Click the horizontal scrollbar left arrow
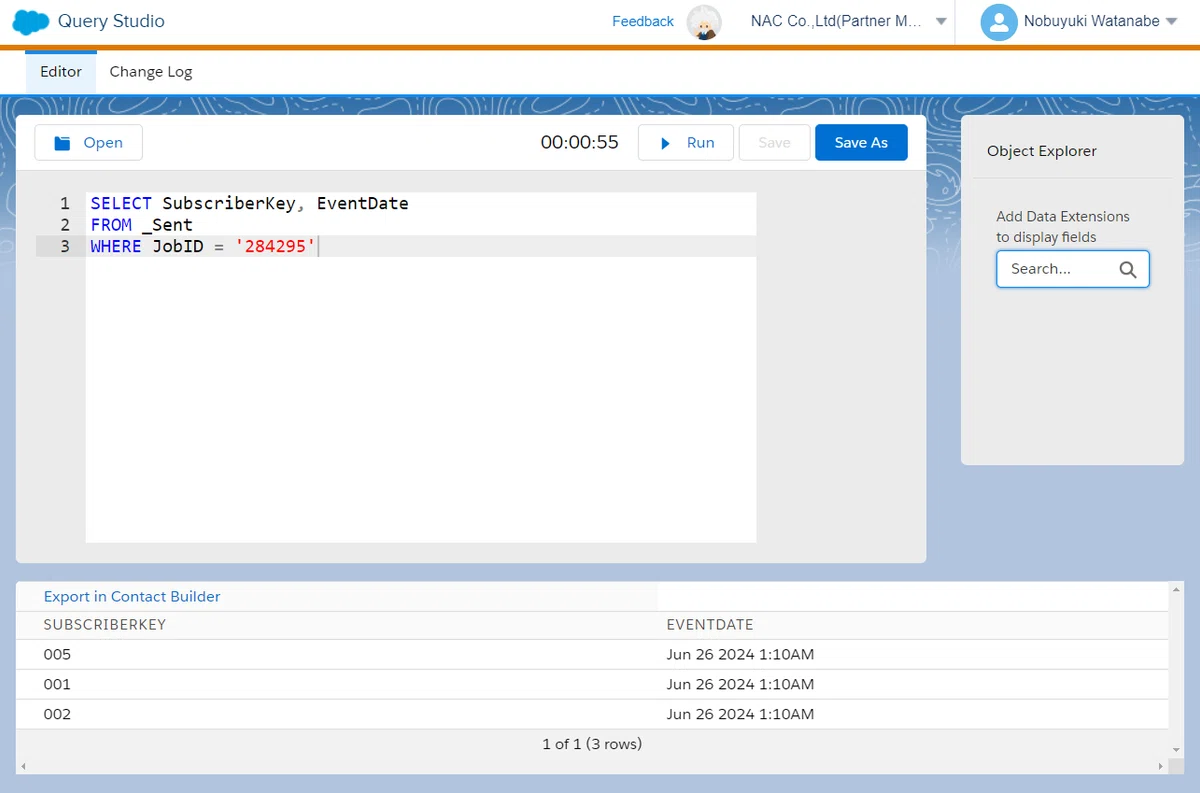Screen dimensions: 1200x793 point(22,767)
